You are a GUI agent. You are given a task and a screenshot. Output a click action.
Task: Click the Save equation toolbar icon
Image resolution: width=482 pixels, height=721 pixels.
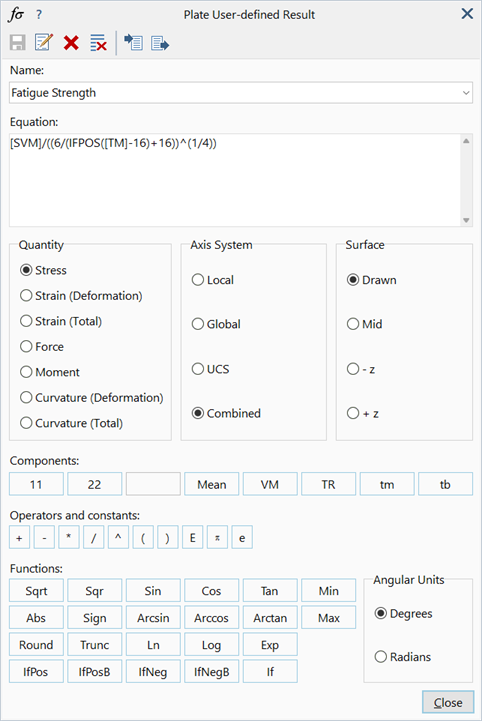pos(18,43)
